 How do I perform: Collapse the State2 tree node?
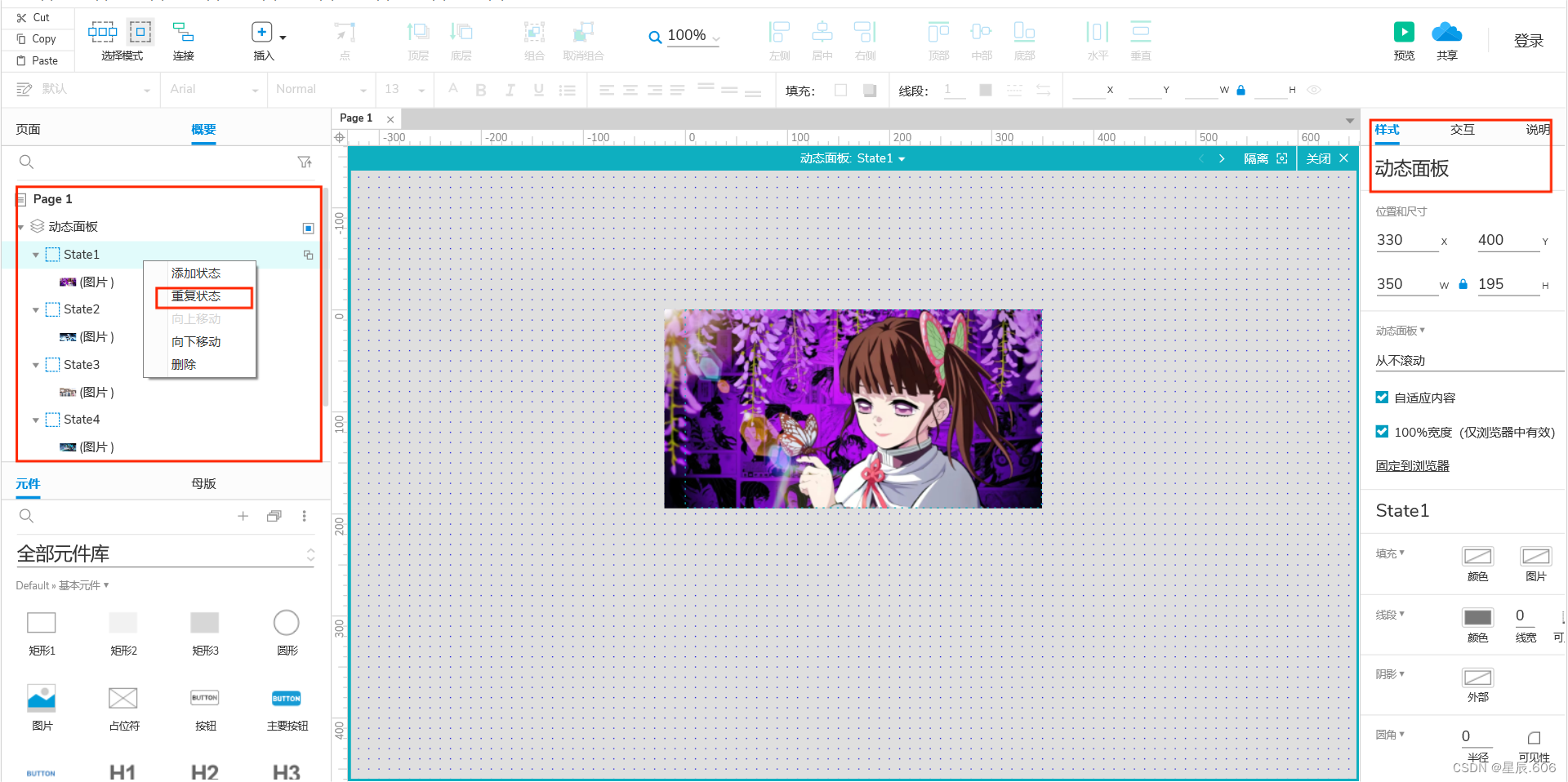[x=35, y=309]
